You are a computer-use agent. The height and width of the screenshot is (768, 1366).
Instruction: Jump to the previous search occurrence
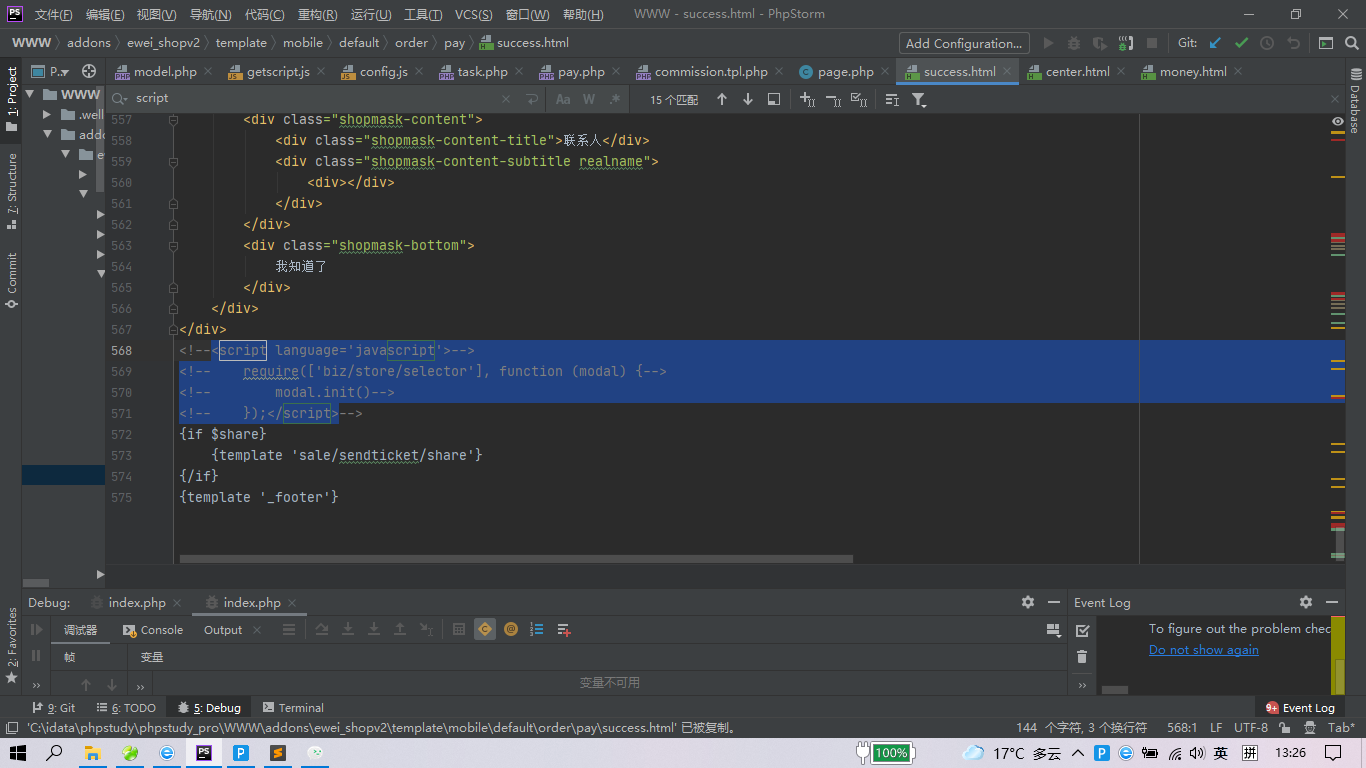pyautogui.click(x=722, y=99)
